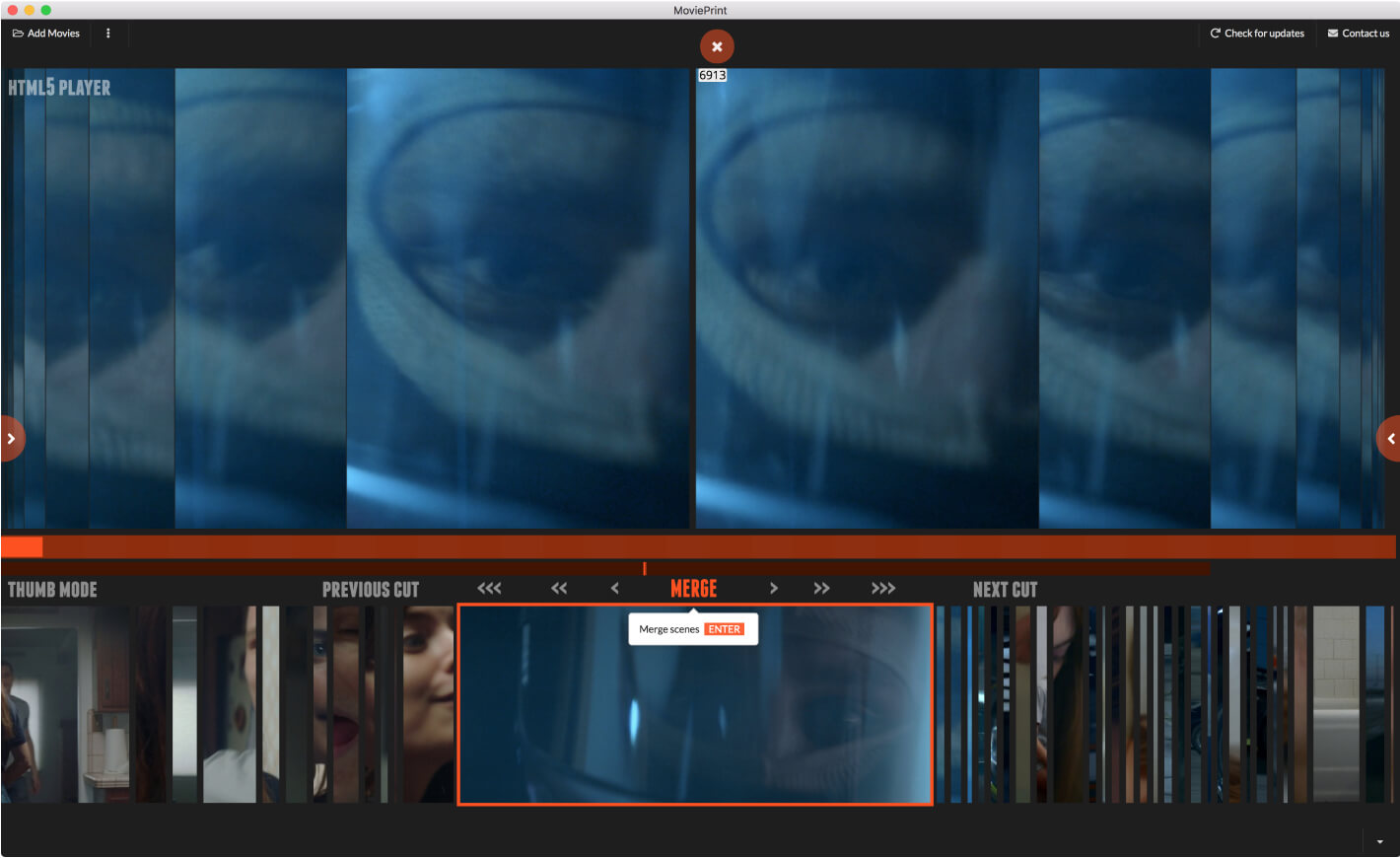1400x858 pixels.
Task: Click the frame number 6913 label
Action: (712, 75)
